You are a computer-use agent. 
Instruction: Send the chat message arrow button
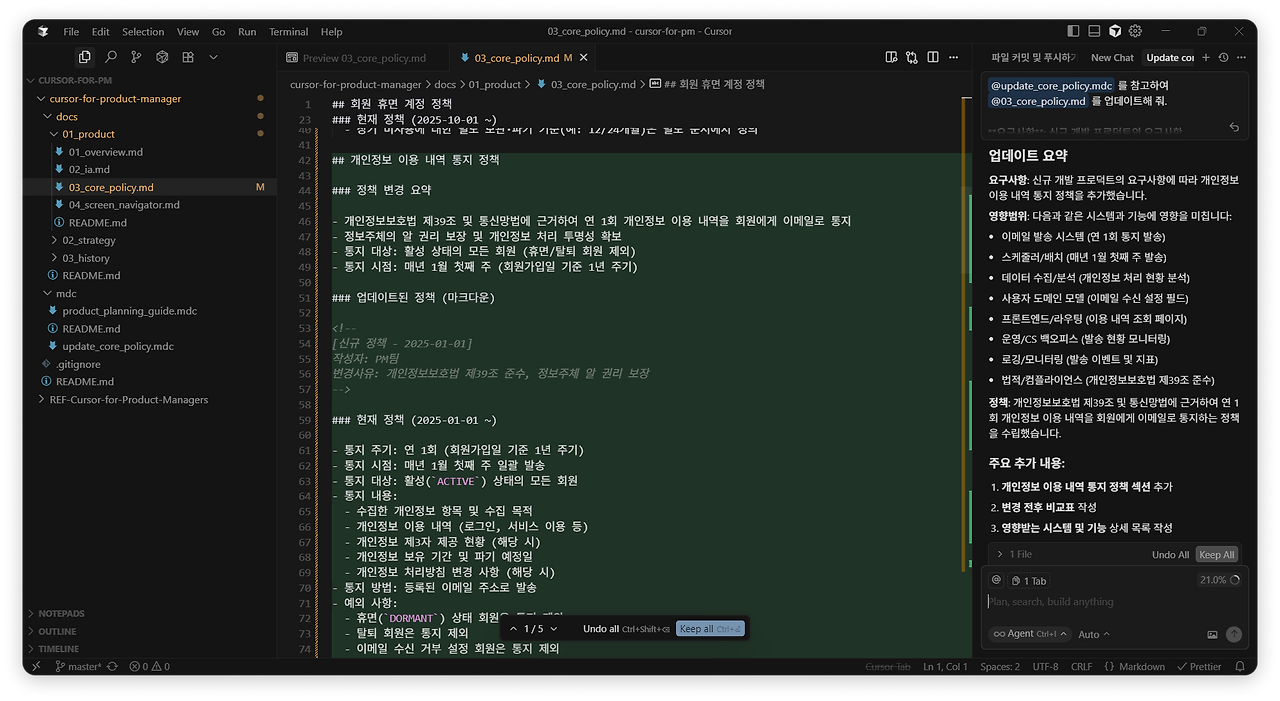[1234, 634]
